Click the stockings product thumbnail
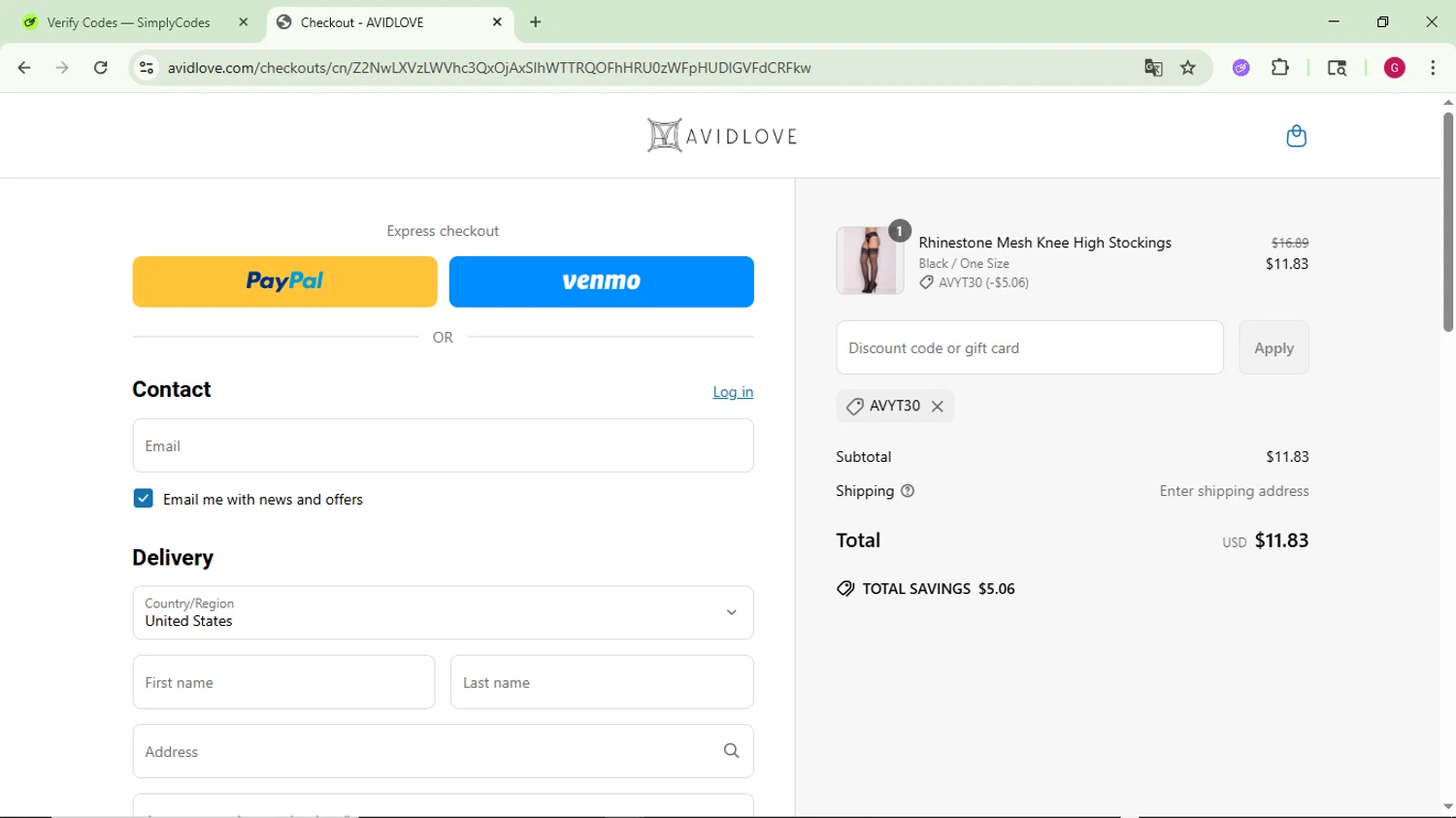This screenshot has height=818, width=1456. (x=870, y=260)
